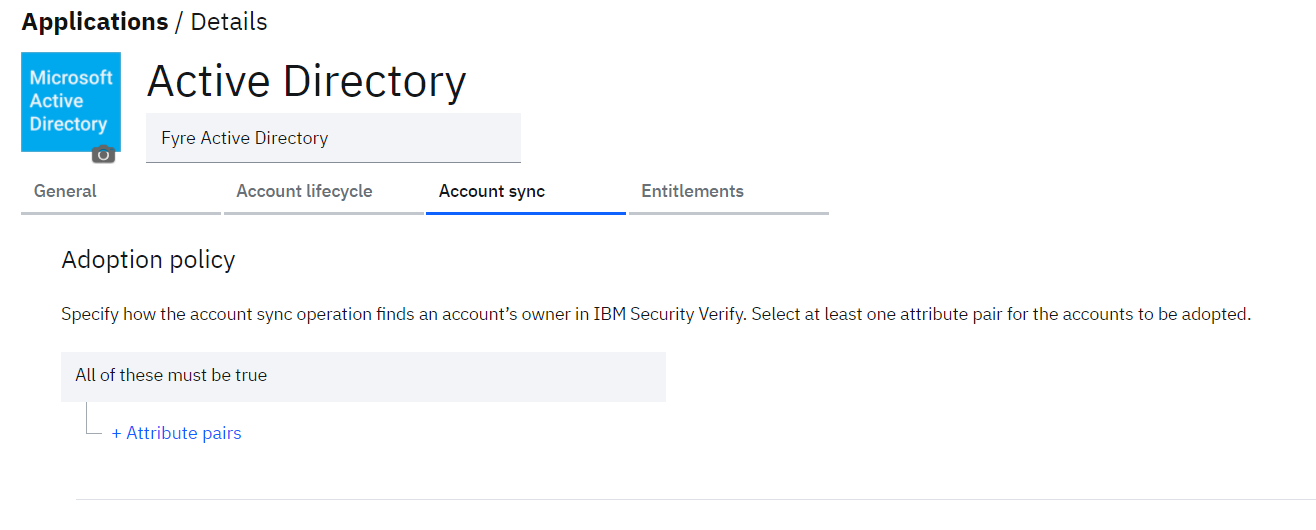Click the camera icon to change logo
This screenshot has height=530, width=1316.
pos(103,154)
